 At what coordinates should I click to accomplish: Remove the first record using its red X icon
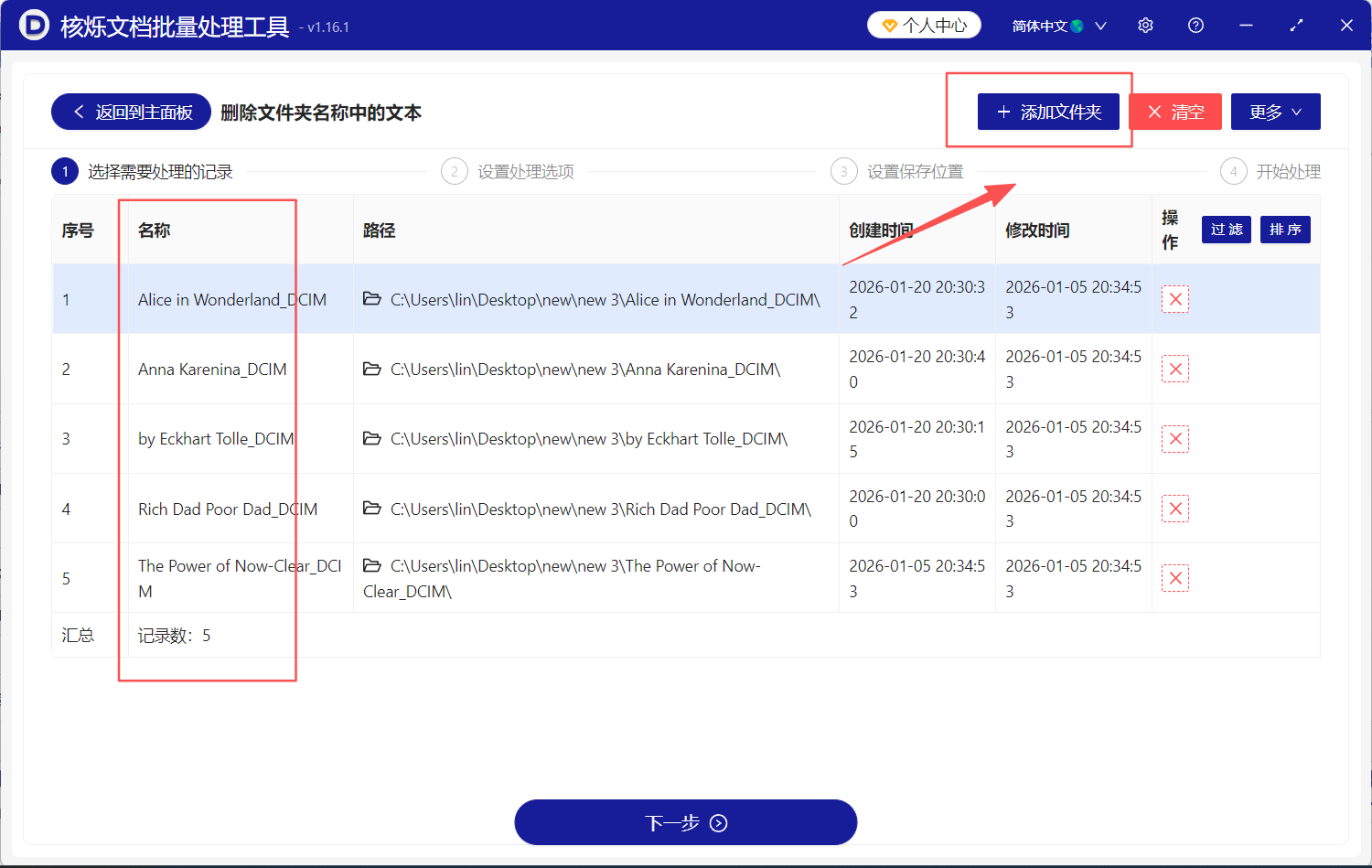(x=1174, y=299)
